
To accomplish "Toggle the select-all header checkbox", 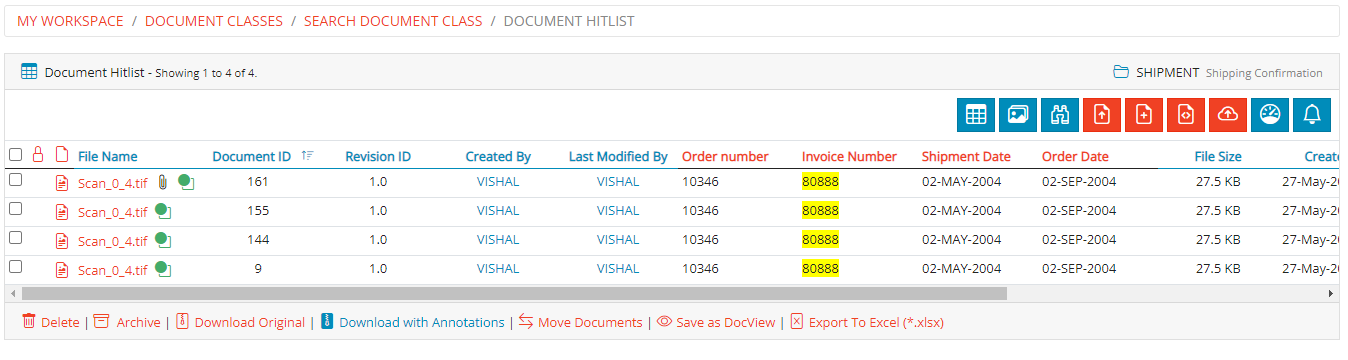I will pos(15,155).
